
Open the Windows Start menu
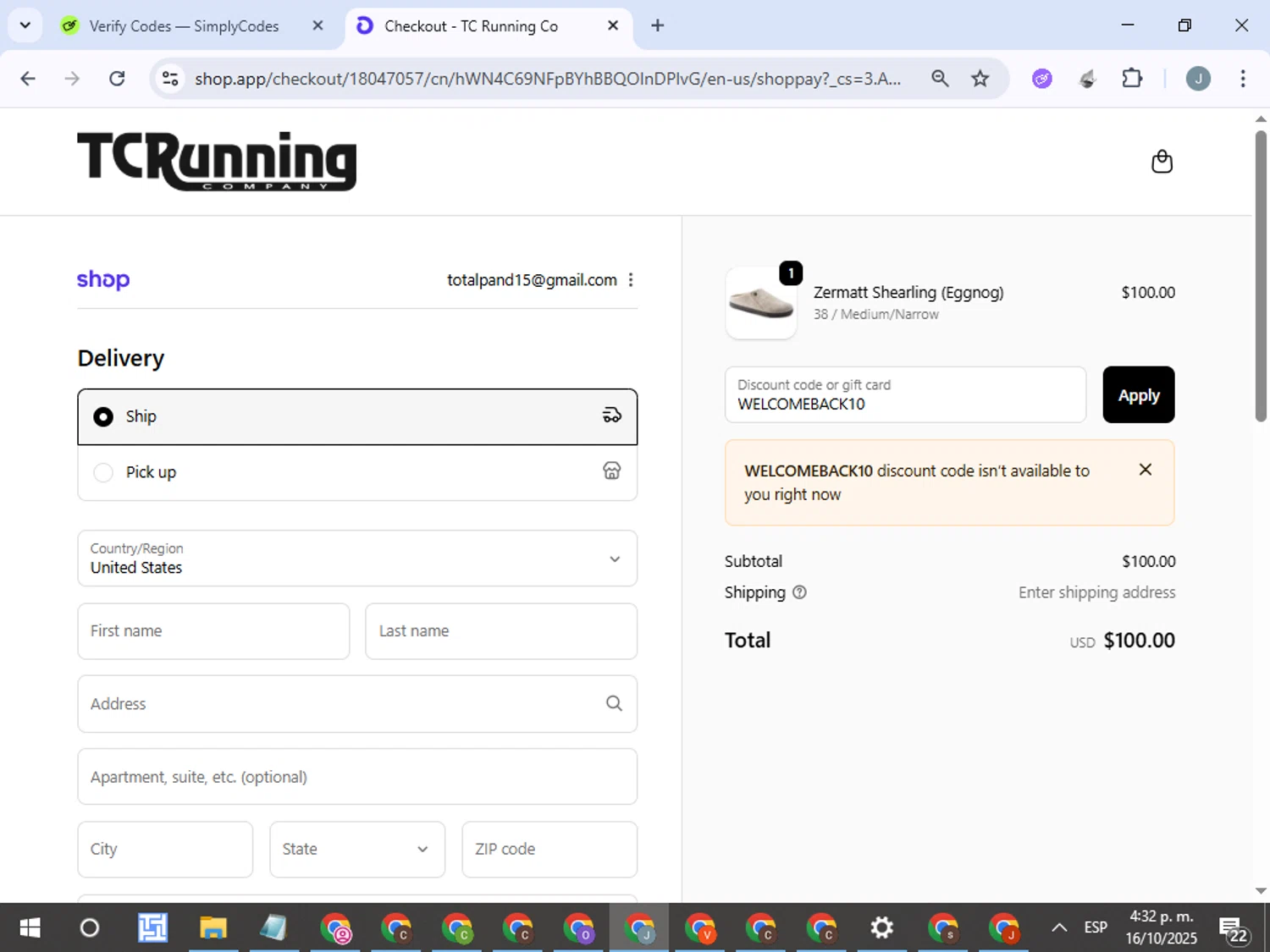coord(30,928)
